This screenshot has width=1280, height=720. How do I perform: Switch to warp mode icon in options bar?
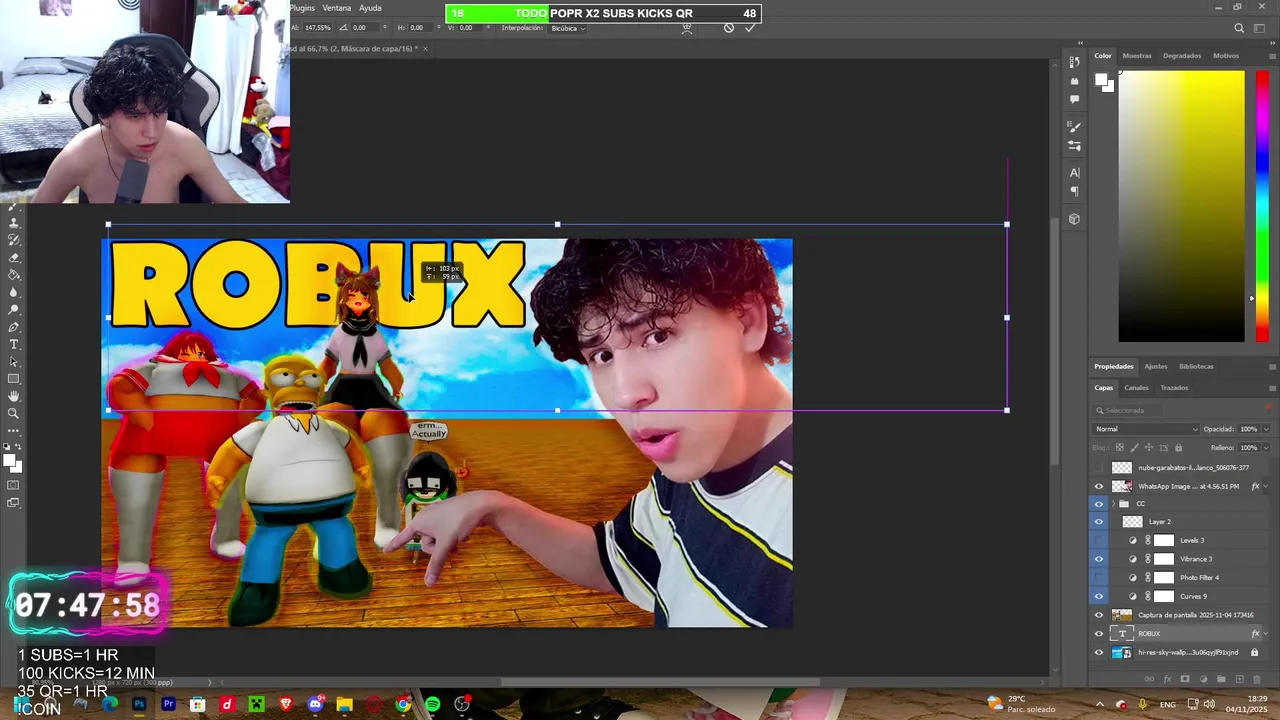pos(686,28)
